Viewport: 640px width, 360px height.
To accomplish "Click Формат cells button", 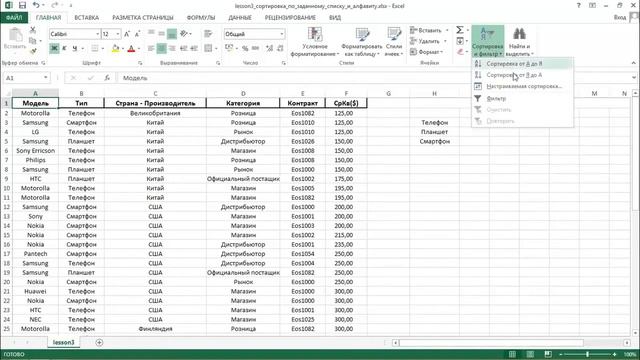I will pyautogui.click(x=427, y=52).
